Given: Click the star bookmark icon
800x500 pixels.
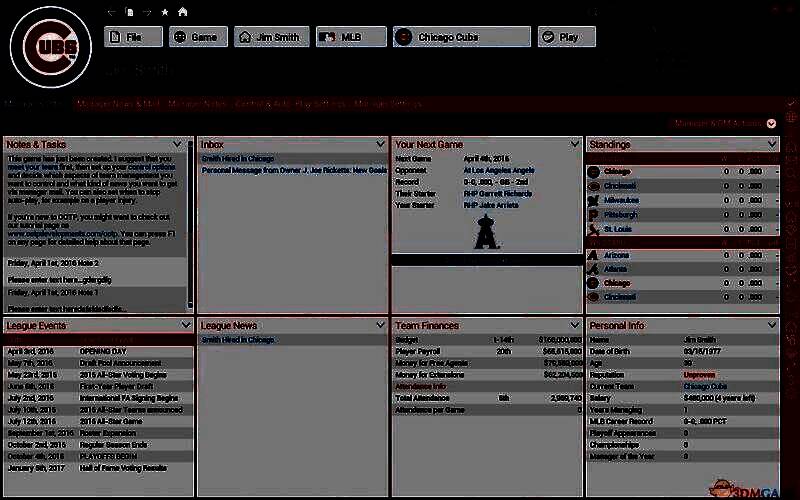Looking at the screenshot, I should [x=165, y=12].
